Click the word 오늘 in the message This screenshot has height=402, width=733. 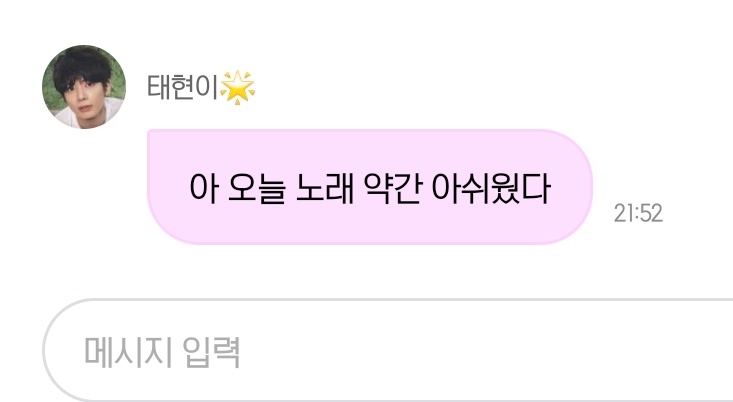click(257, 188)
